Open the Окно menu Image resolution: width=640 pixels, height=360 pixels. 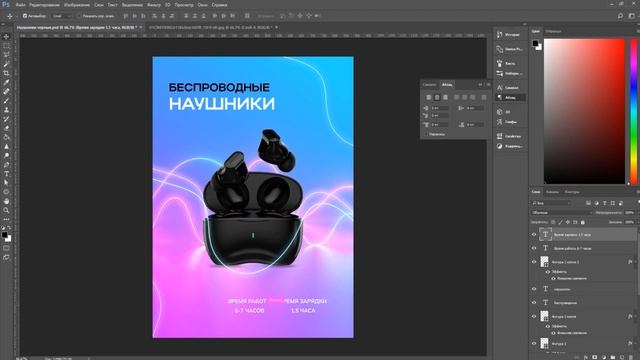pos(202,5)
